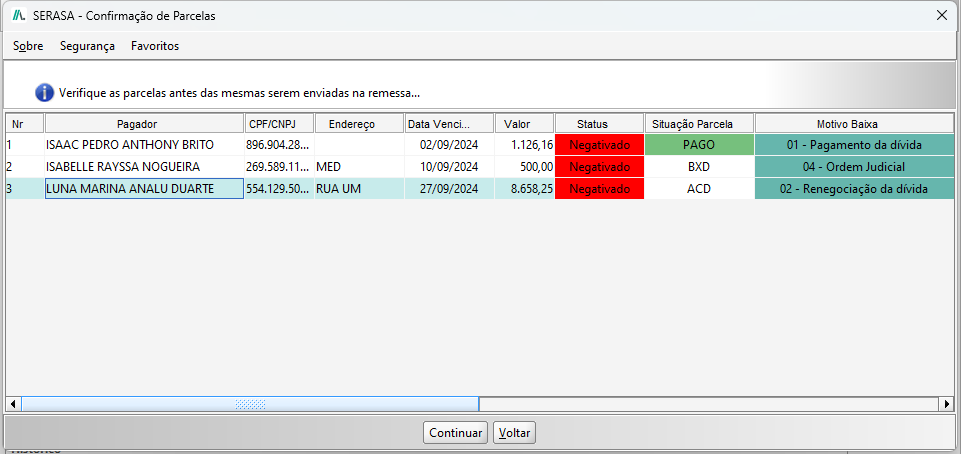This screenshot has height=454, width=961.
Task: Sort by the Pagador column header
Action: pos(144,124)
